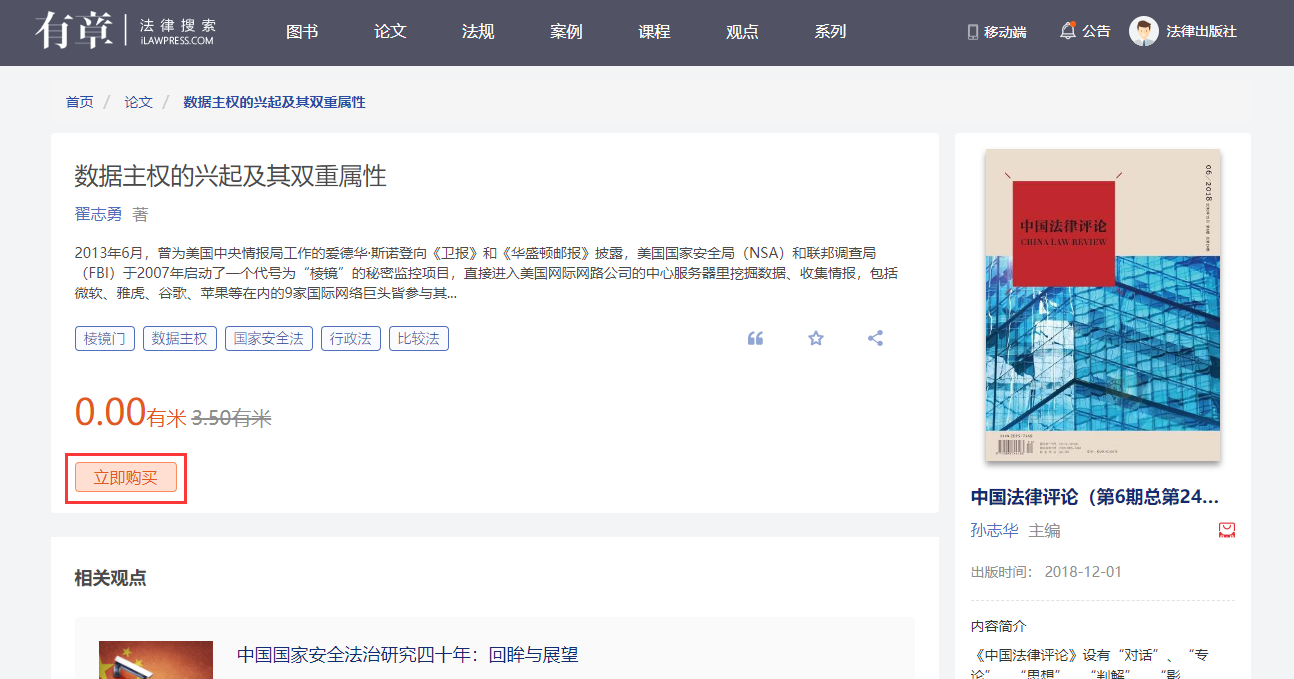Open the notification bell icon
This screenshot has height=679, width=1294.
pyautogui.click(x=1068, y=31)
